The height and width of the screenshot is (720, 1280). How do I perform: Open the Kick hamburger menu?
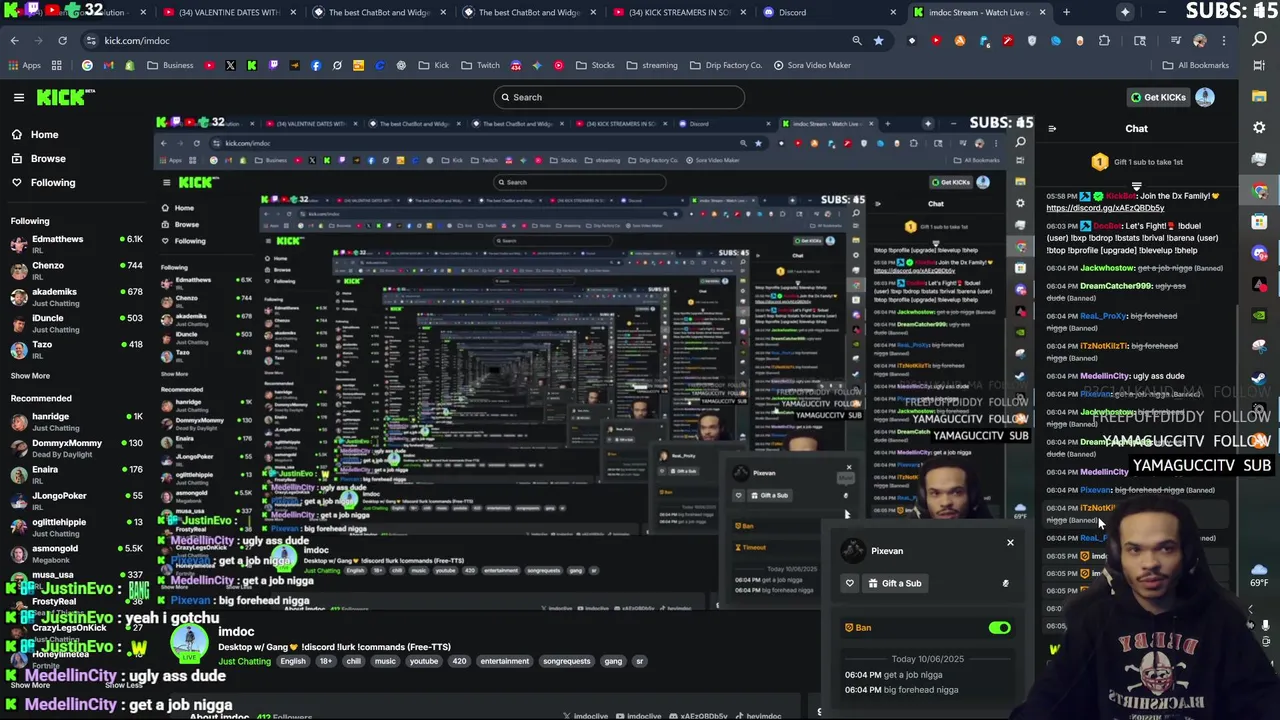[x=18, y=97]
